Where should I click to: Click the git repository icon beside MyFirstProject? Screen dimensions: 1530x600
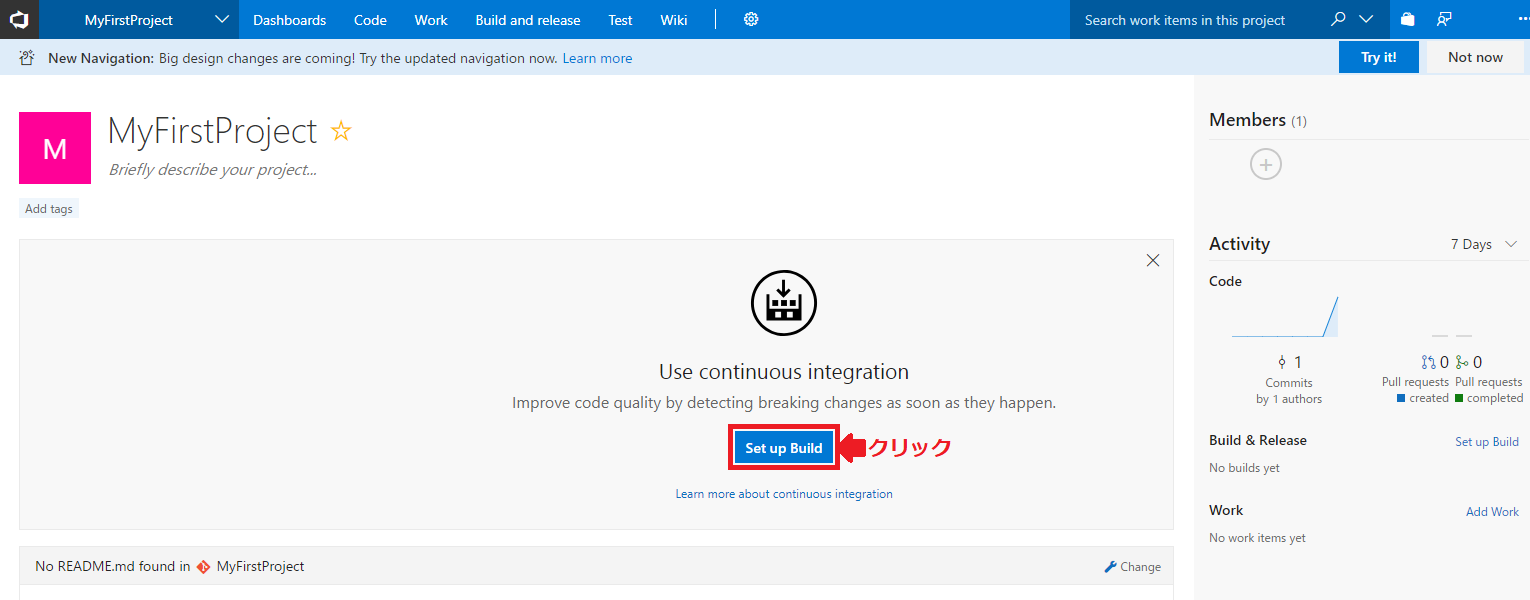pyautogui.click(x=204, y=566)
